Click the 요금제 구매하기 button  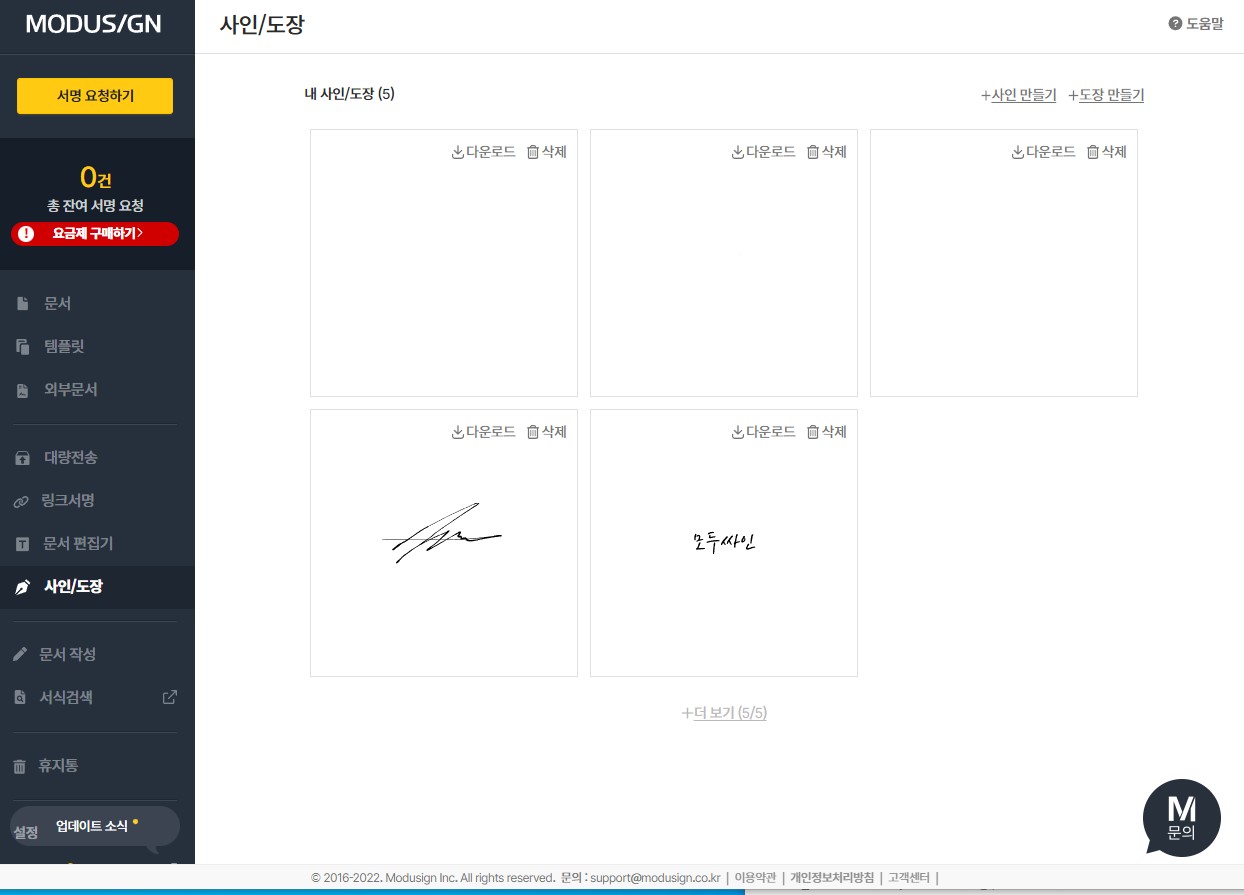pyautogui.click(x=94, y=234)
